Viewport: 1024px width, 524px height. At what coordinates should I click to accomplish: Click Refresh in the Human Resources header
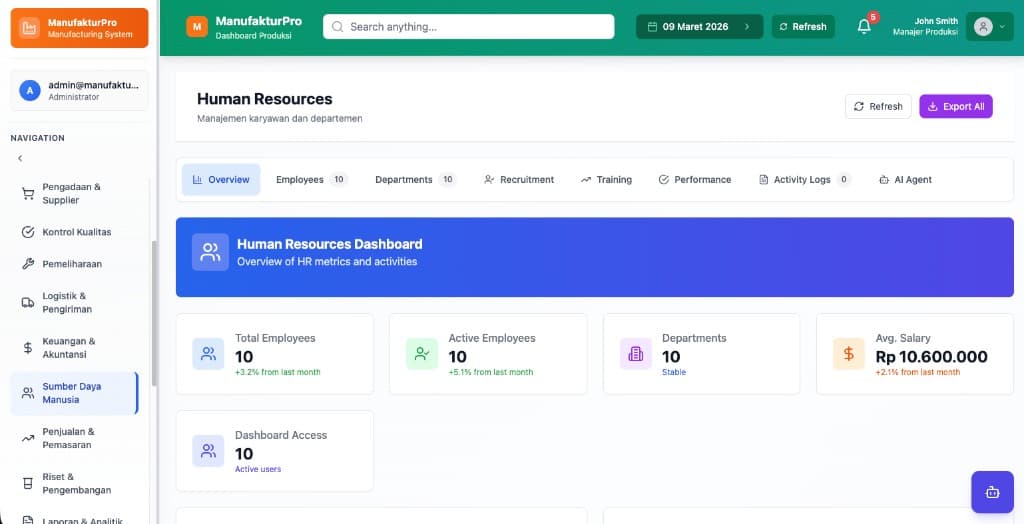click(x=877, y=106)
